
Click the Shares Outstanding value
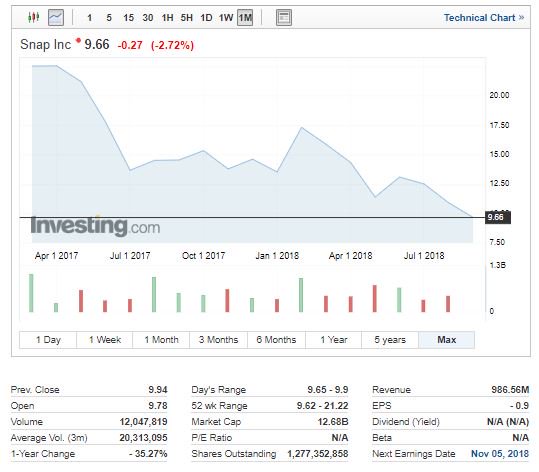(x=318, y=454)
